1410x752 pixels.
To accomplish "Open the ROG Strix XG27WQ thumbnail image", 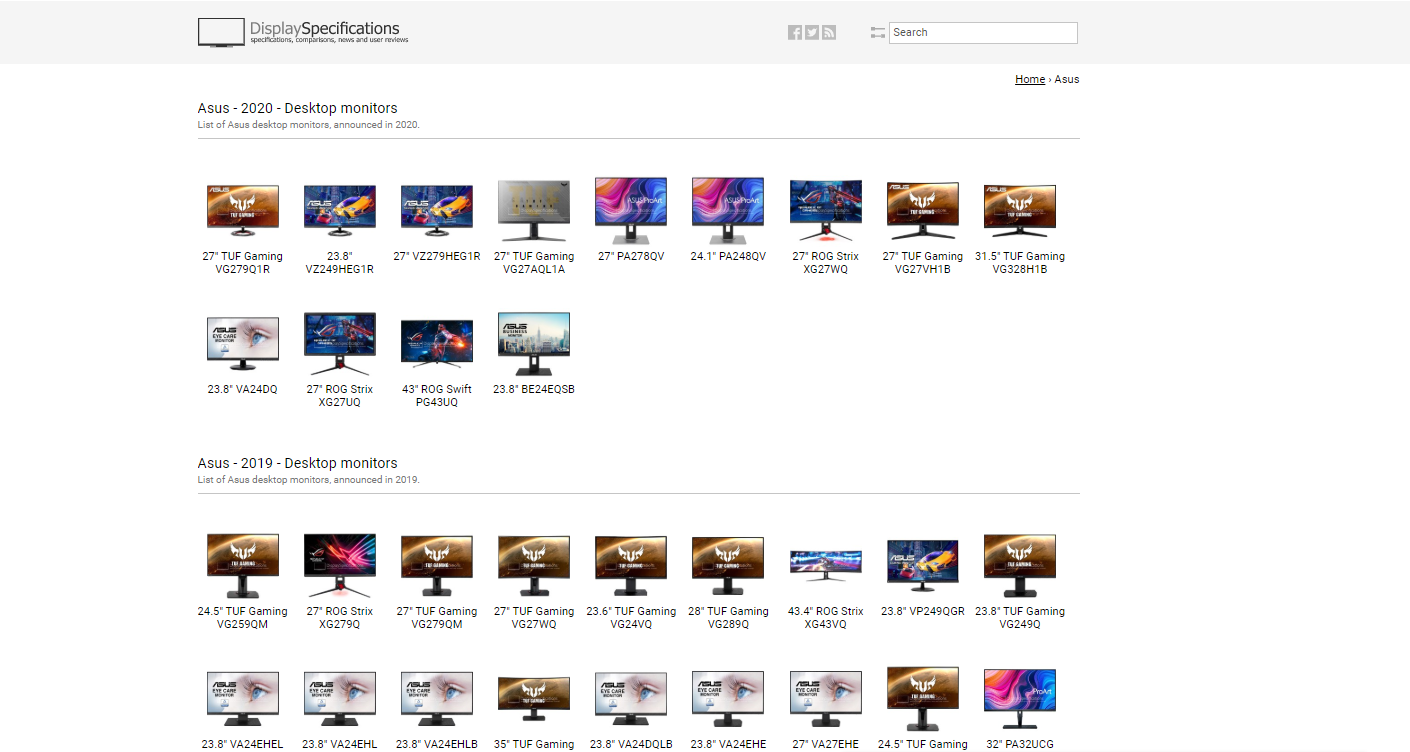I will coord(825,210).
